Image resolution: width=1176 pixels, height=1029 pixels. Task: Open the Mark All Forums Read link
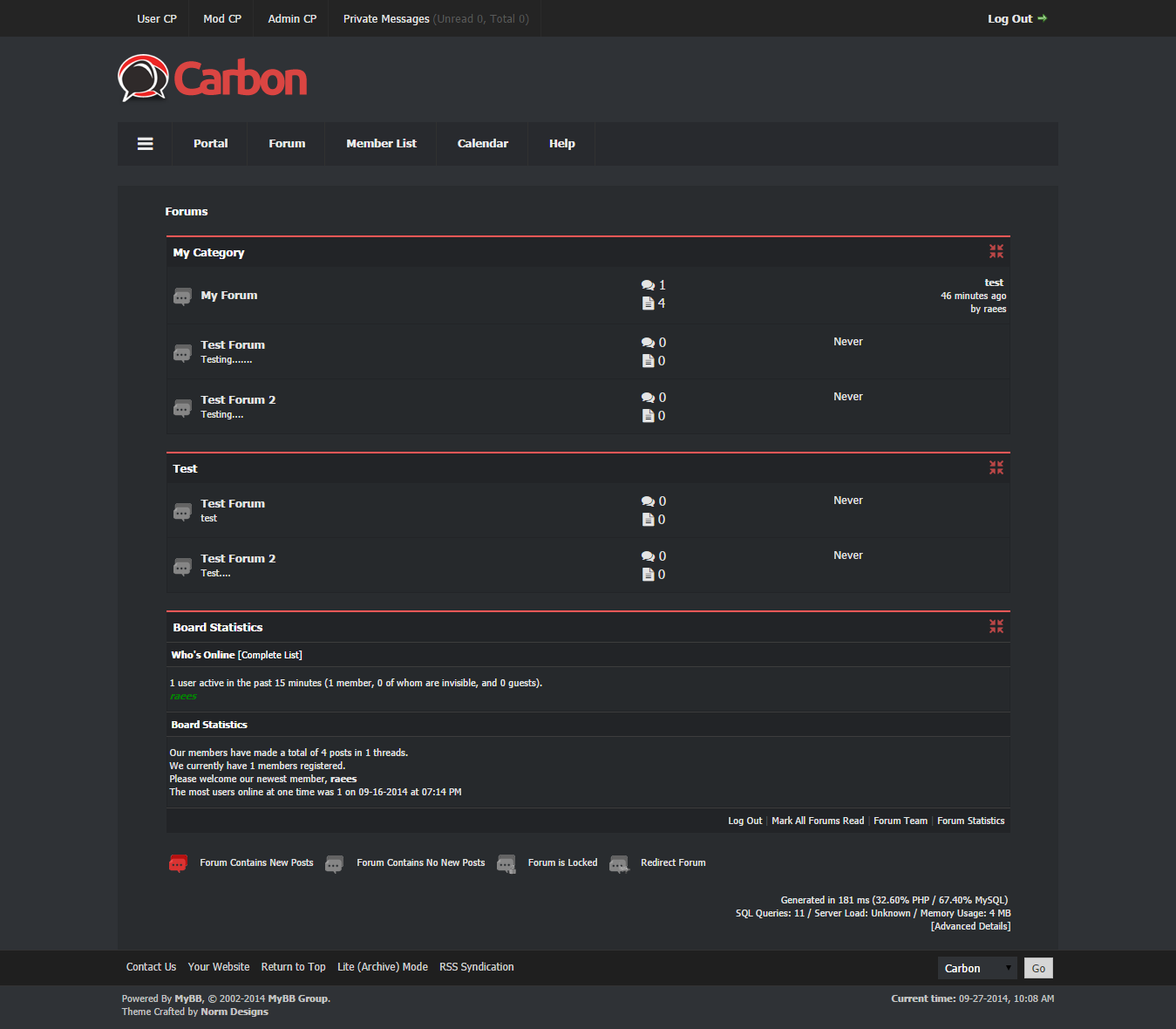[x=818, y=821]
